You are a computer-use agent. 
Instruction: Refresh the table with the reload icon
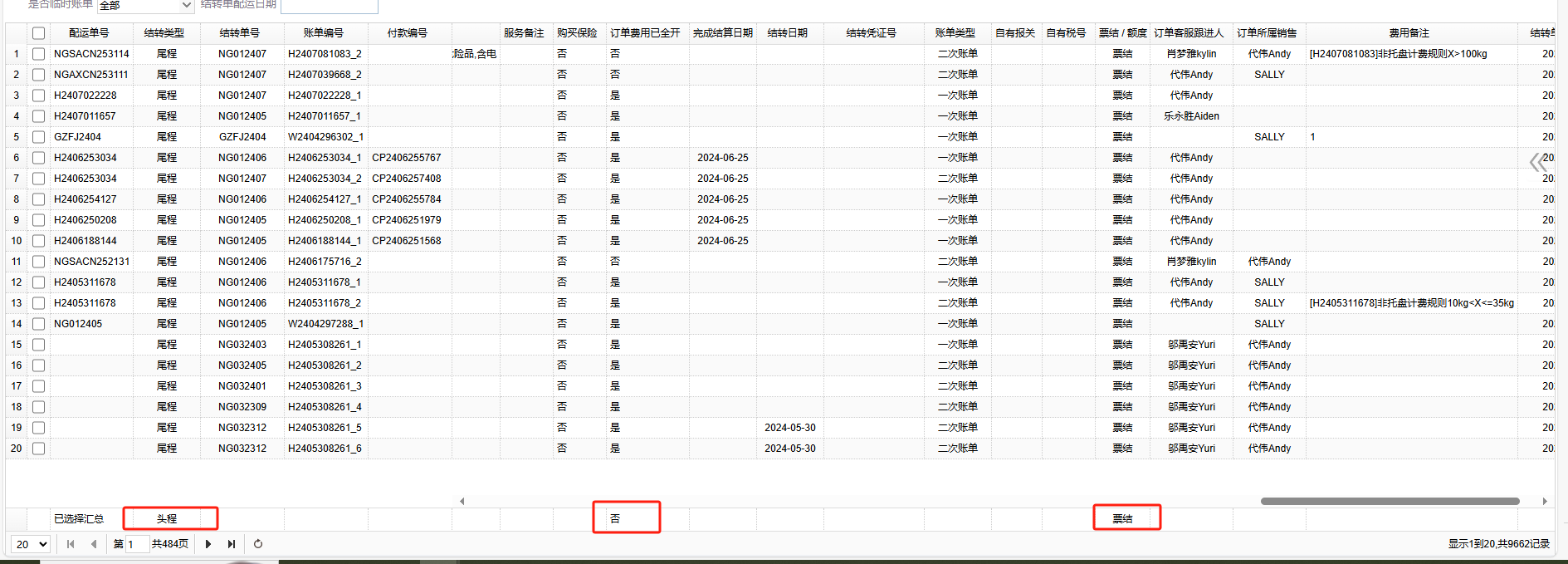(258, 544)
